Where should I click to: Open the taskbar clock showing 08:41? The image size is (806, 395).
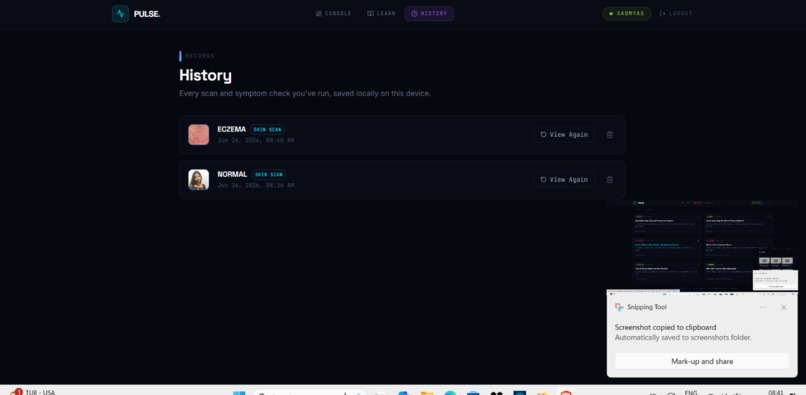(776, 392)
